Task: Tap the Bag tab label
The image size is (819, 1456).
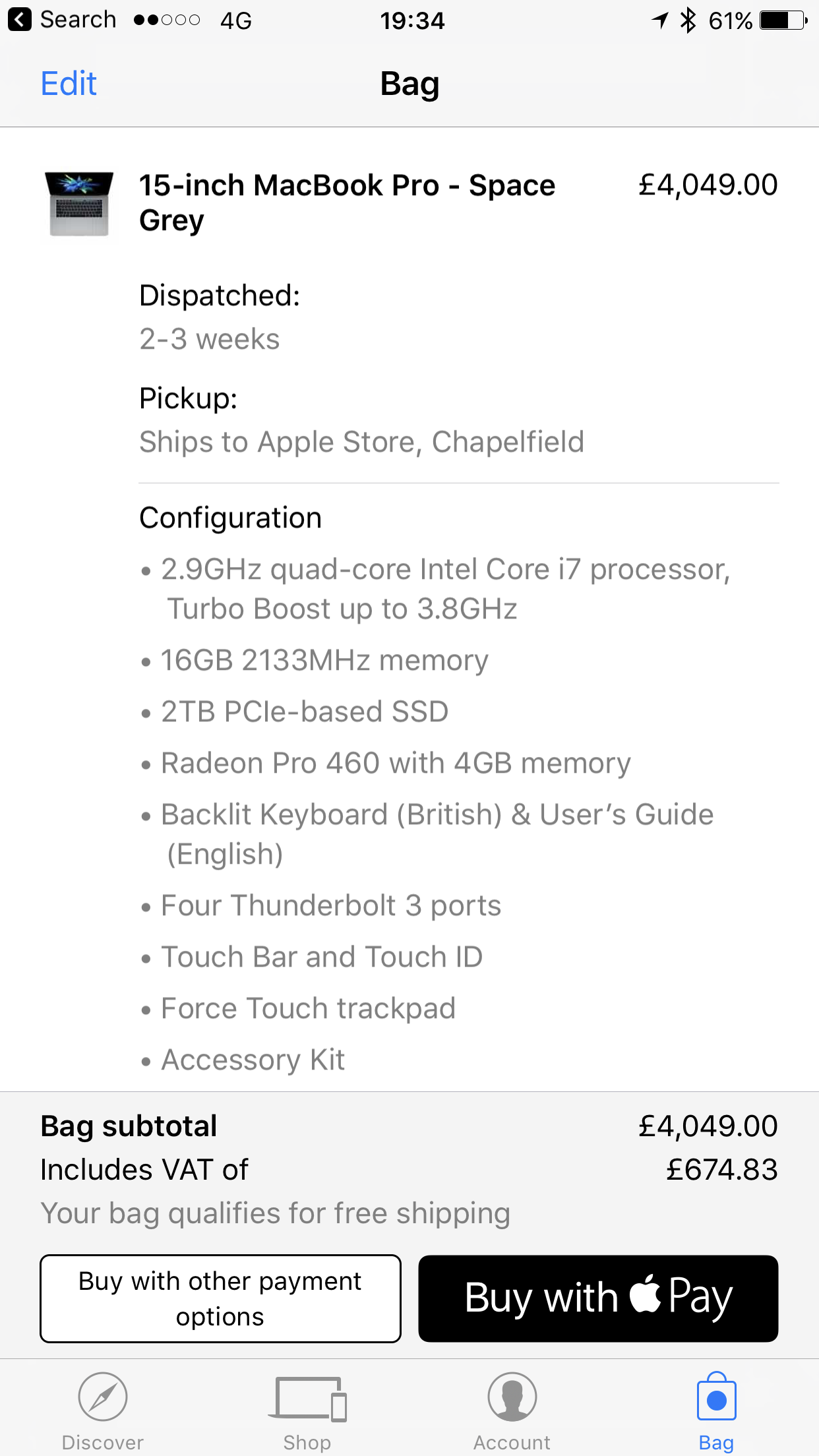Action: click(x=716, y=1443)
